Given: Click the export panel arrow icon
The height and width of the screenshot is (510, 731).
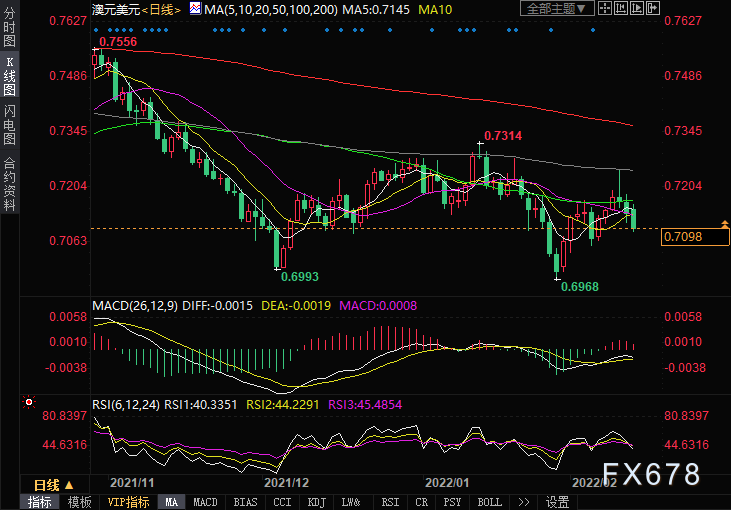Looking at the screenshot, I should pyautogui.click(x=653, y=8).
